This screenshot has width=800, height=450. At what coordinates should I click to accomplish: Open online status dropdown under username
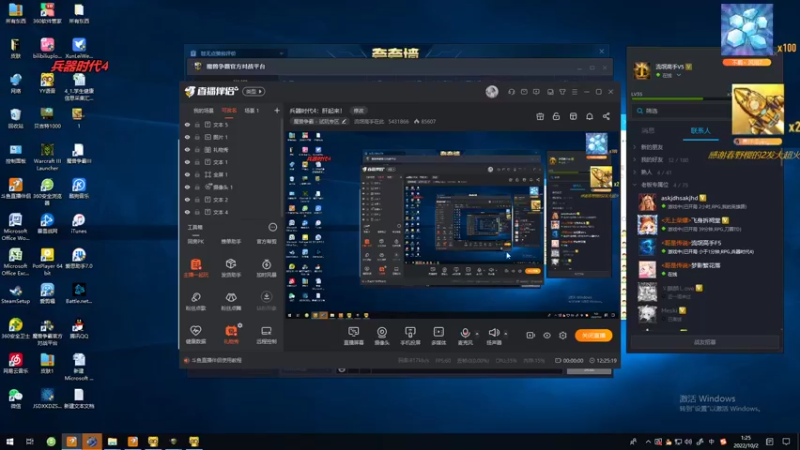point(679,76)
